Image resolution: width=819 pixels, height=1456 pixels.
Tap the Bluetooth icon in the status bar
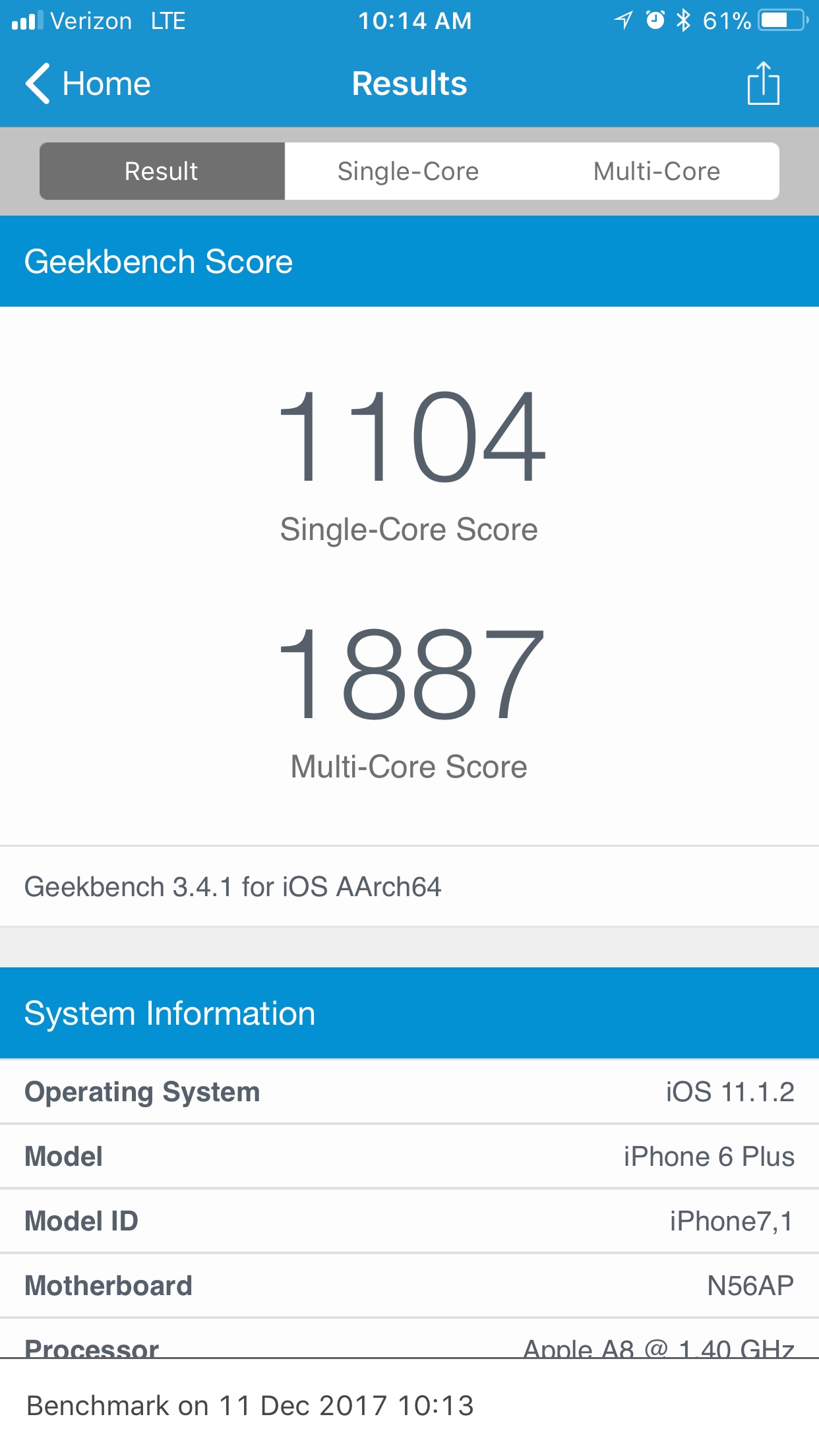pos(684,20)
